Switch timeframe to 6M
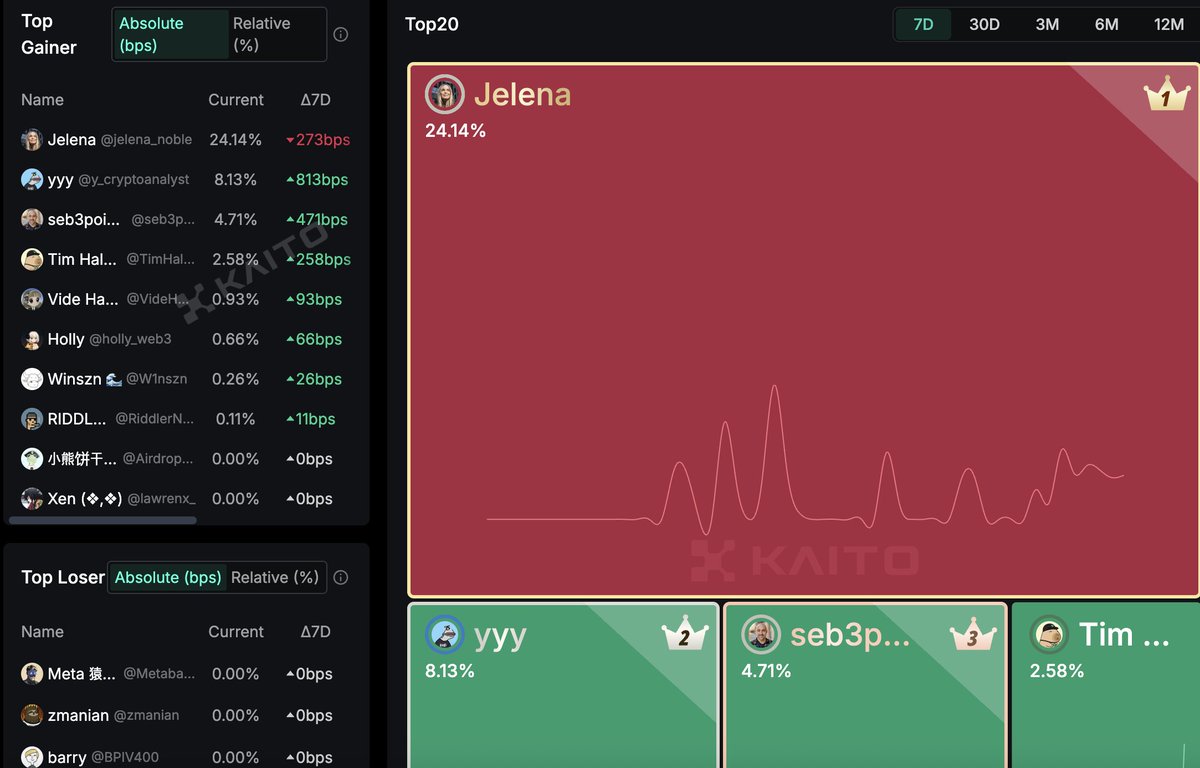1200x768 pixels. coord(1106,24)
